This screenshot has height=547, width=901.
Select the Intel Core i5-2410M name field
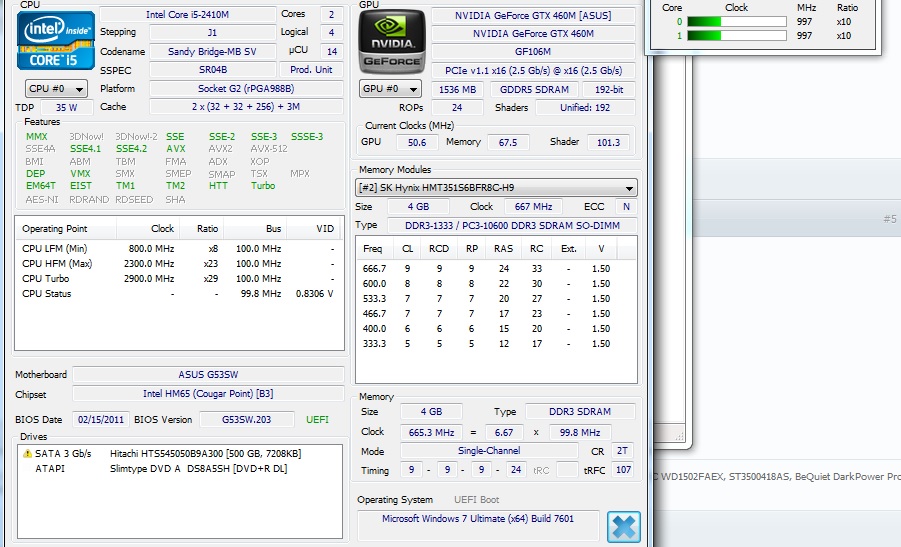[x=187, y=14]
